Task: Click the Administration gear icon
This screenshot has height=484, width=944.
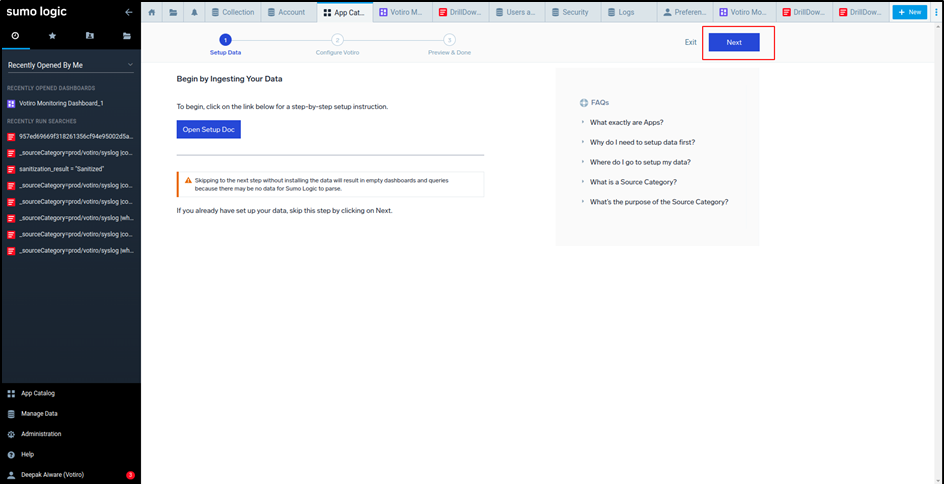Action: coord(11,434)
